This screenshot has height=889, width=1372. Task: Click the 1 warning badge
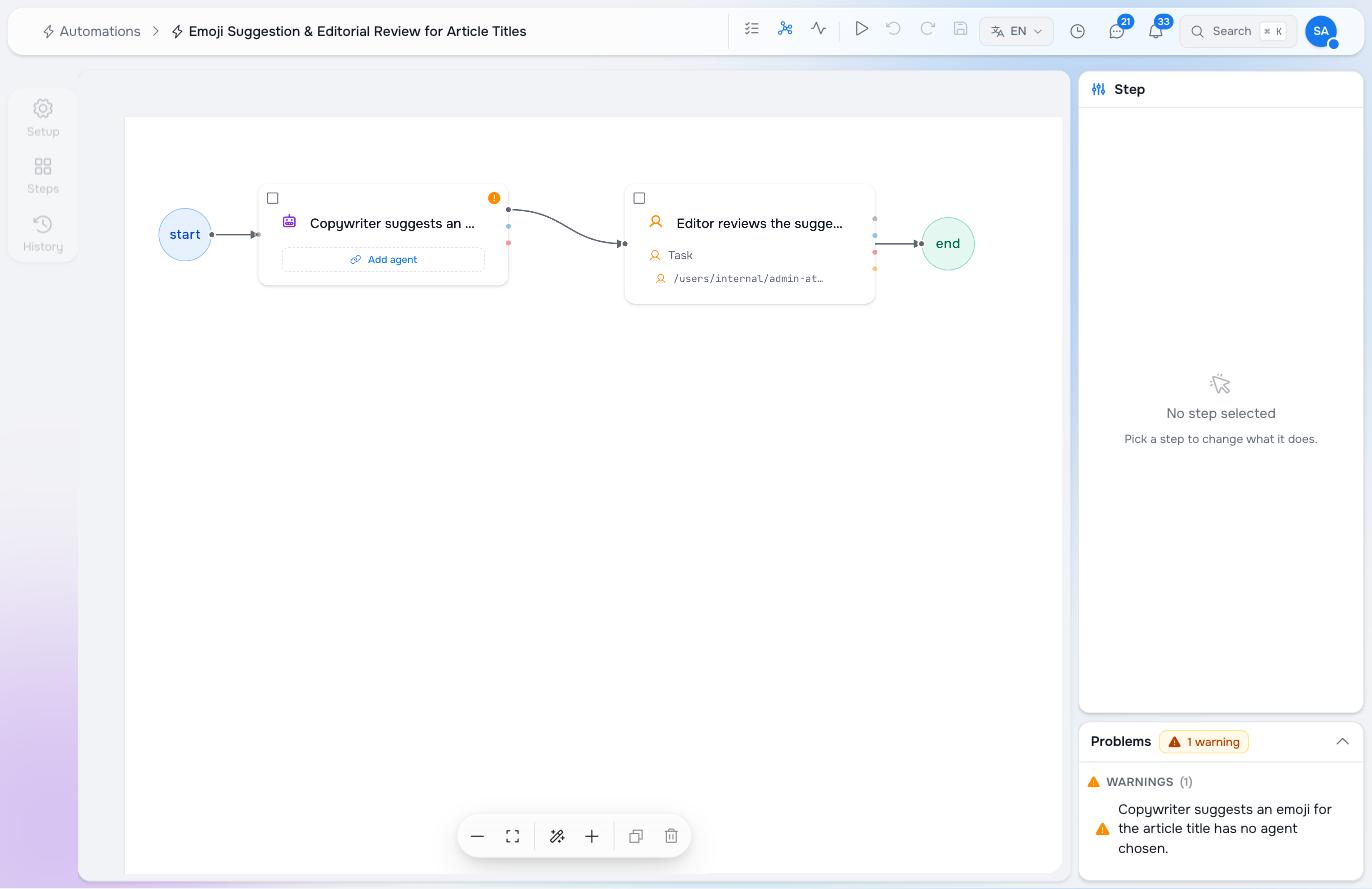pos(1204,742)
